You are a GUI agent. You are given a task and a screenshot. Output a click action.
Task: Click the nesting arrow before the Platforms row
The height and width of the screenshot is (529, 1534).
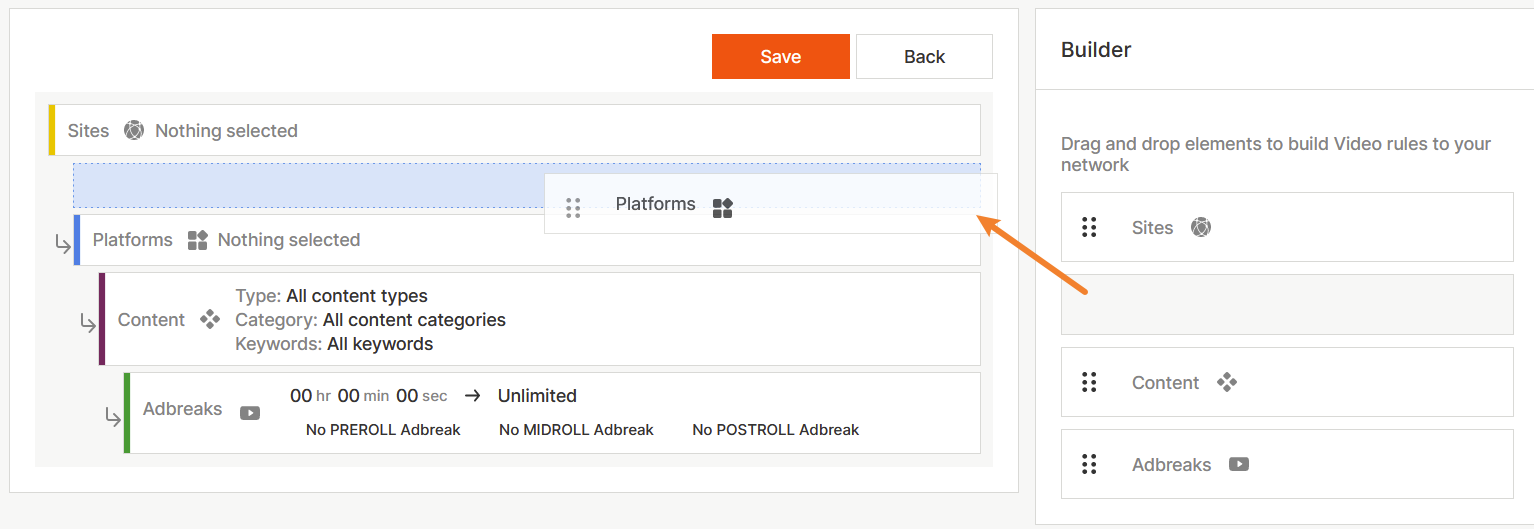[x=63, y=244]
